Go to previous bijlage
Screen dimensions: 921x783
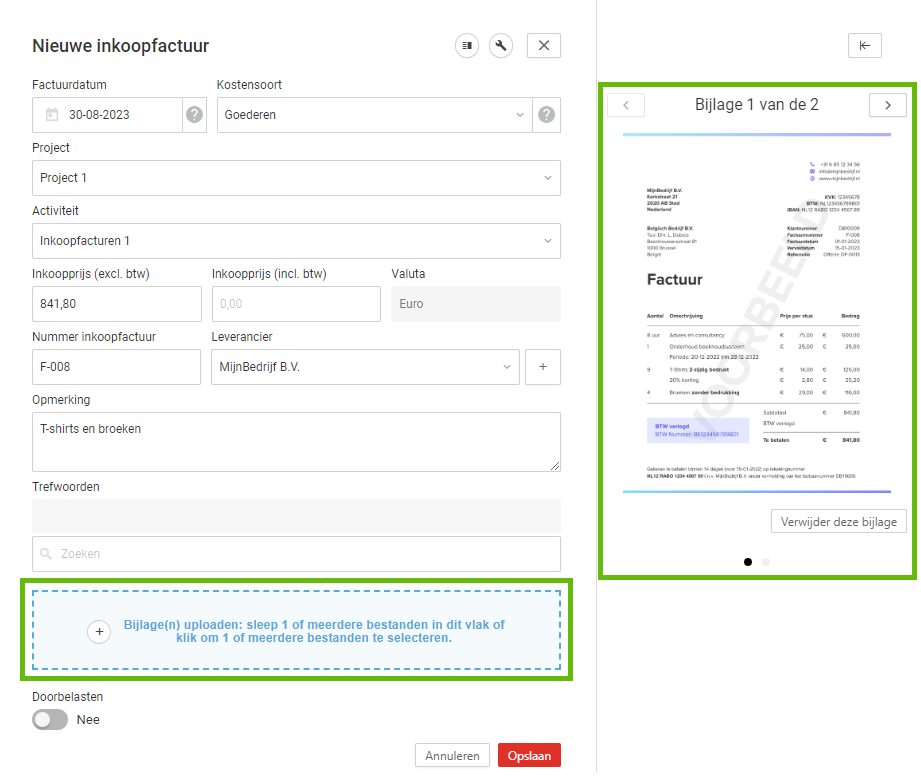point(626,105)
